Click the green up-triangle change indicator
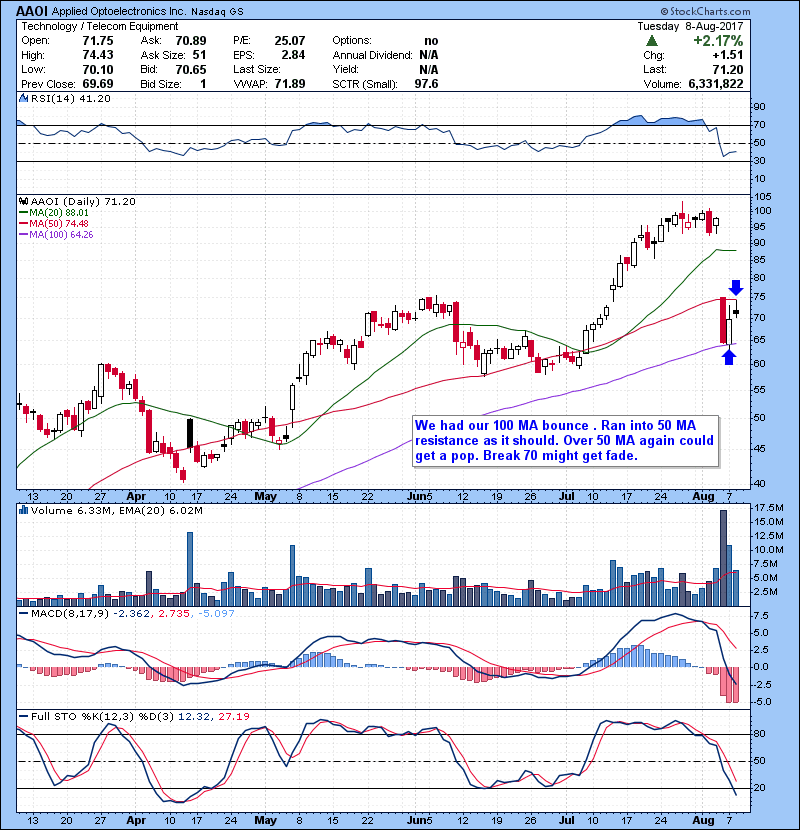This screenshot has width=800, height=830. (652, 41)
